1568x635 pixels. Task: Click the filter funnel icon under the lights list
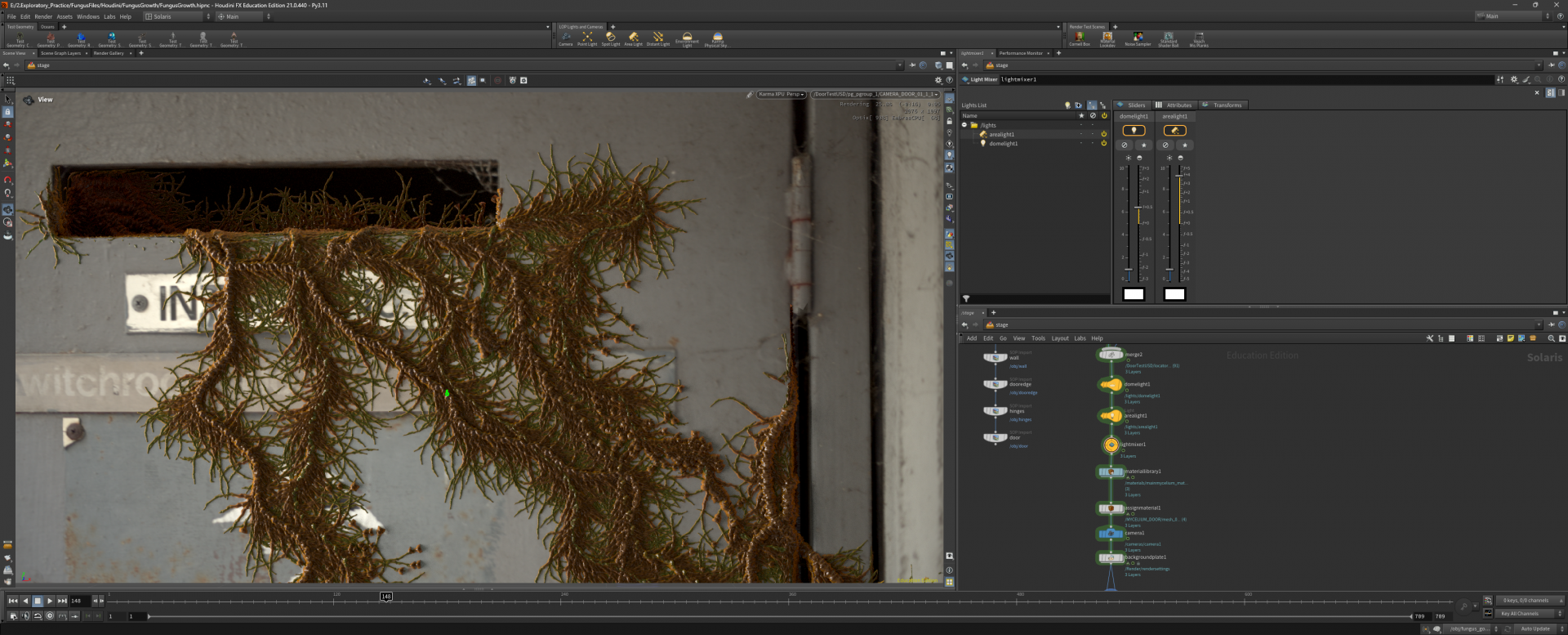click(x=966, y=299)
